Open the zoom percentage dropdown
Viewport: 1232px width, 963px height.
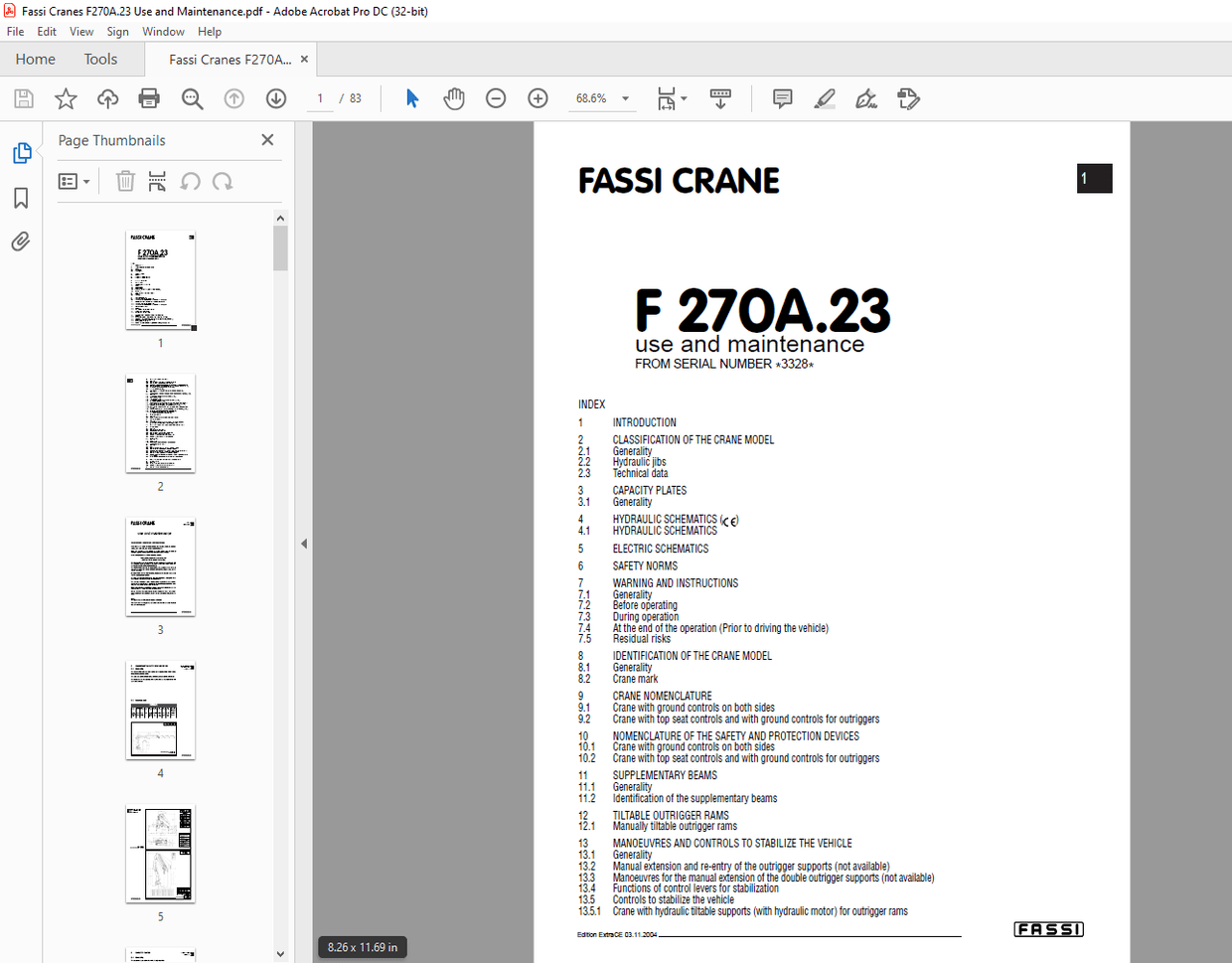(625, 98)
